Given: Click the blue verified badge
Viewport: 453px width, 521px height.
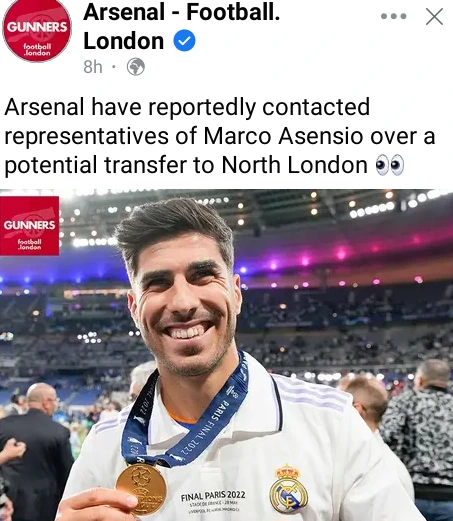Looking at the screenshot, I should 184,40.
